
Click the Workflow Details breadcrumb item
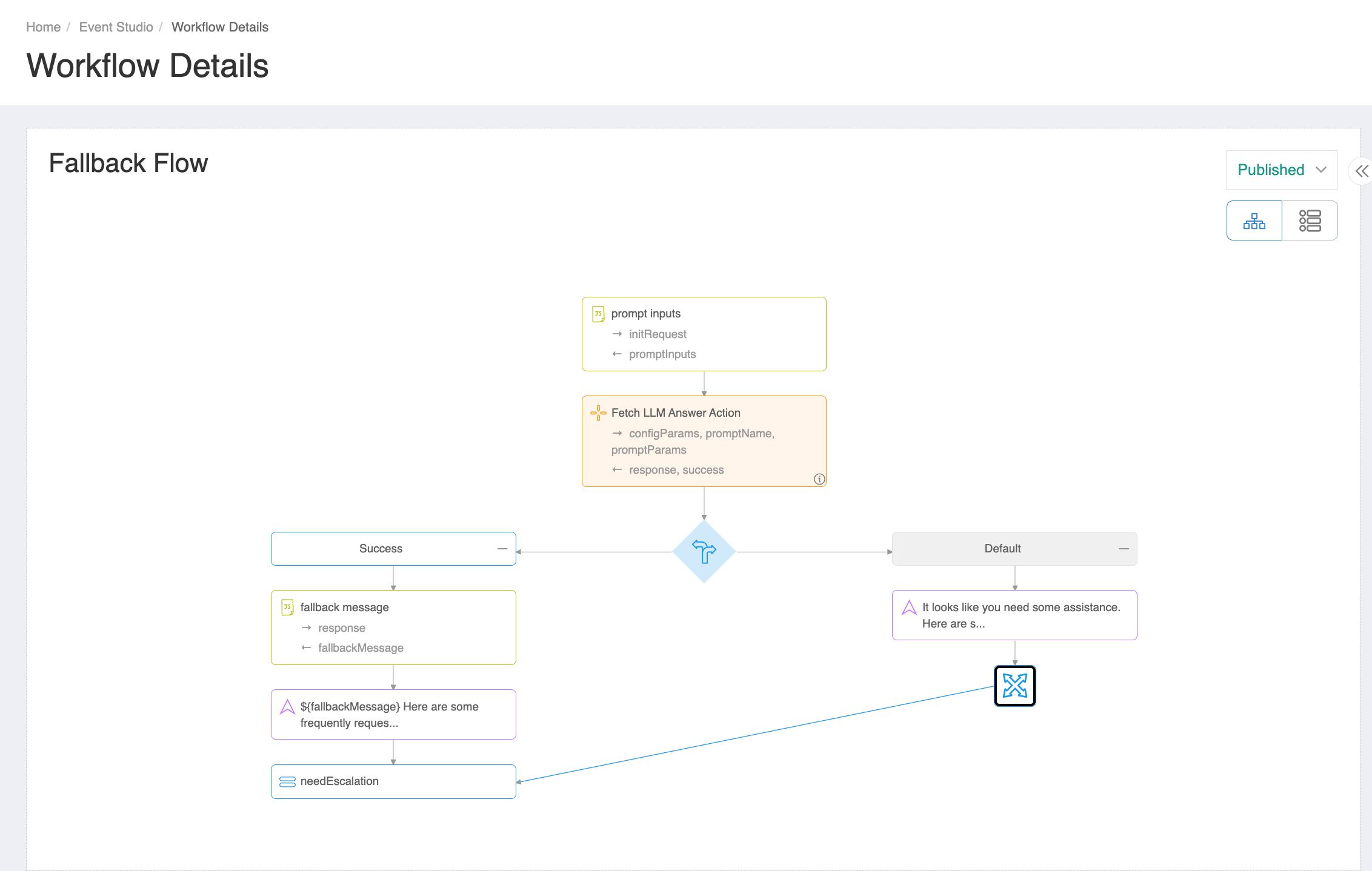pos(219,27)
